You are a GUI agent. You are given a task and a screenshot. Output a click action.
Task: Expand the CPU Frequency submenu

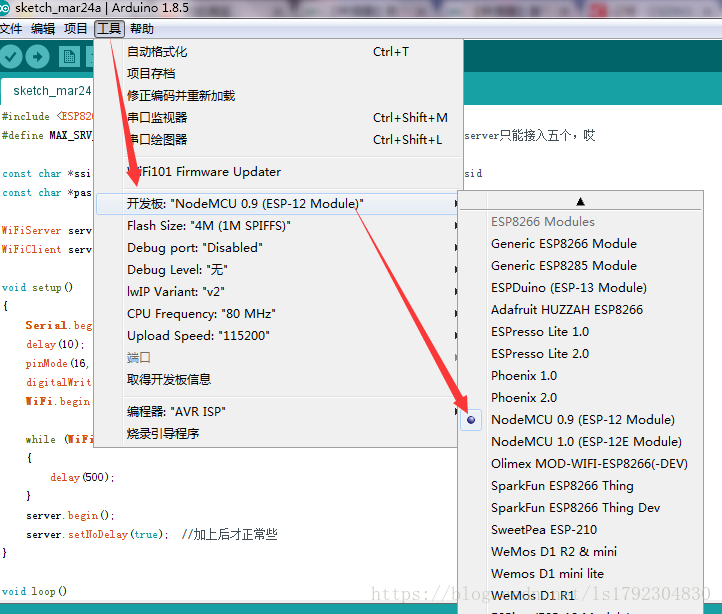point(277,314)
